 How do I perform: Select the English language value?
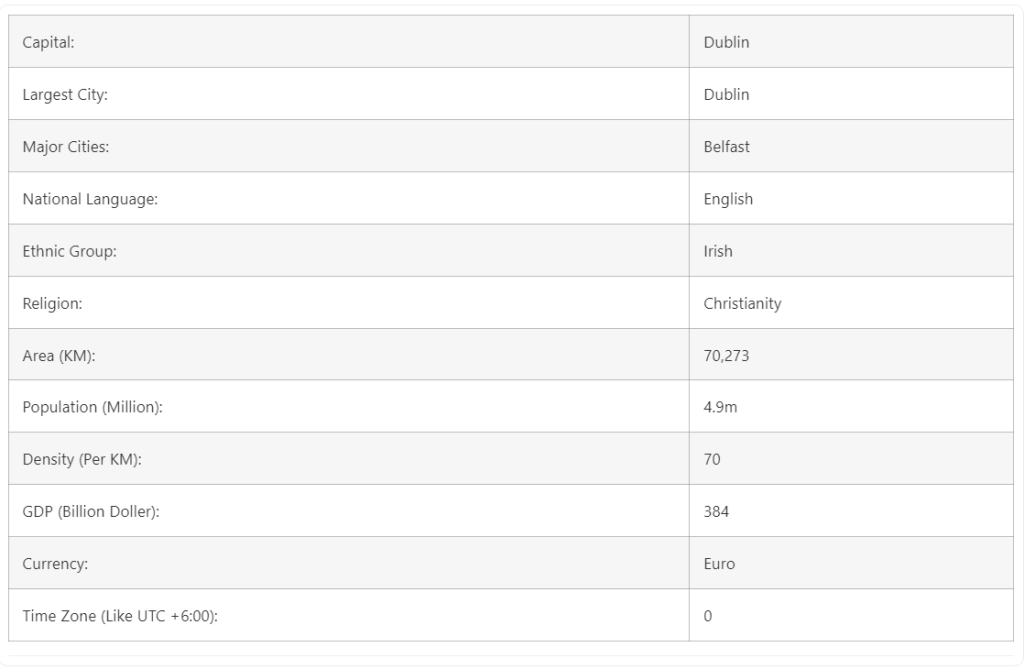click(x=728, y=199)
